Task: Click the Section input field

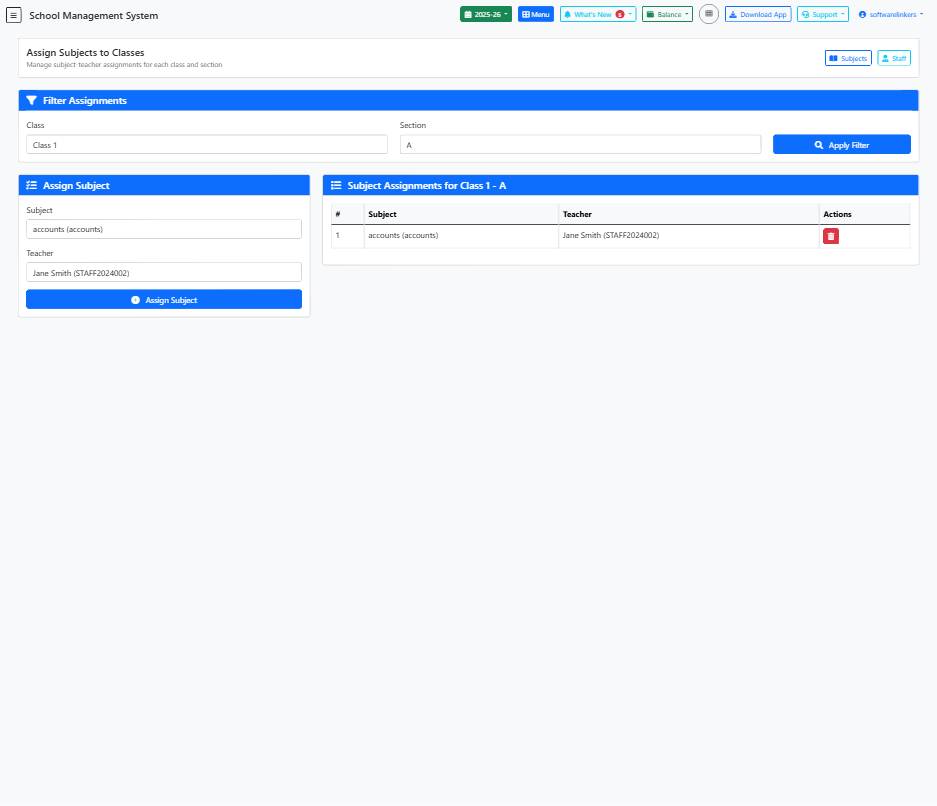Action: 580,144
